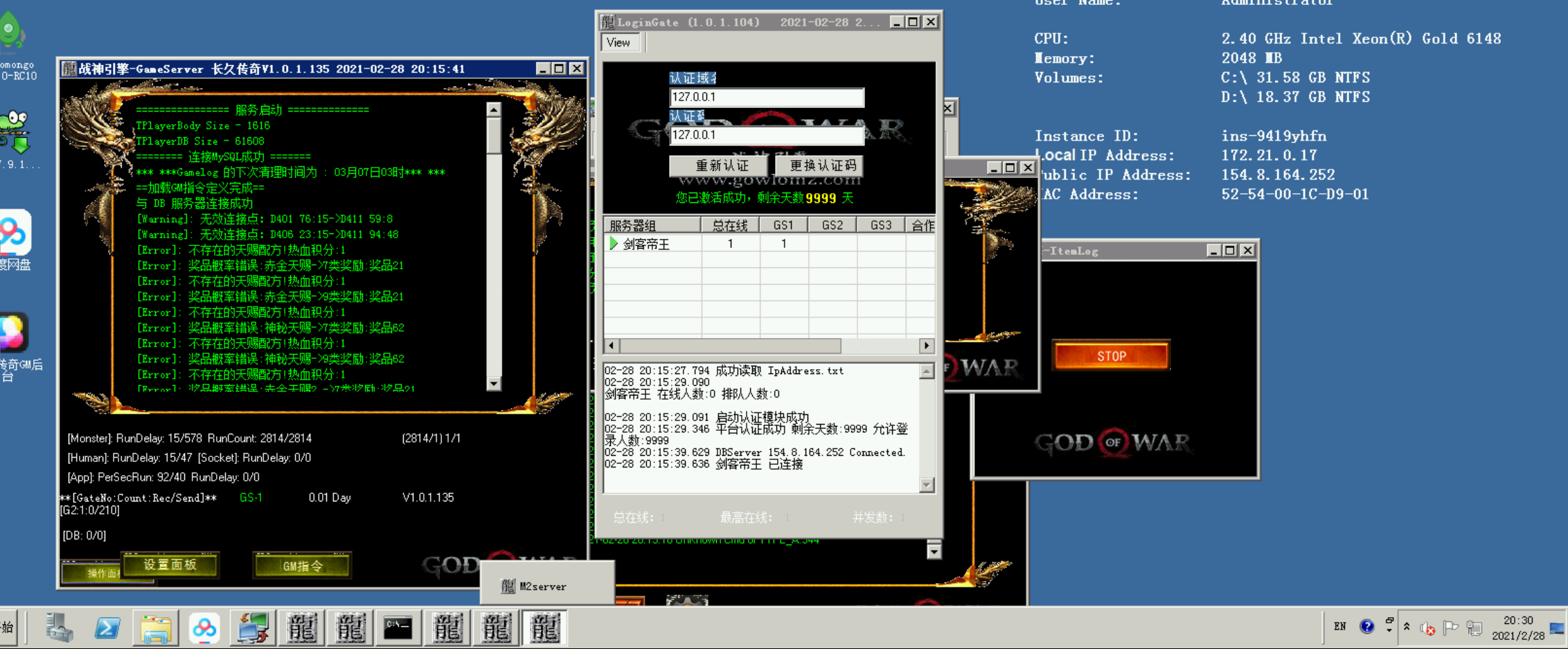Viewport: 1568px width, 649px height.
Task: Click the '与 DB 服务器连接成功' log line
Action: click(195, 204)
